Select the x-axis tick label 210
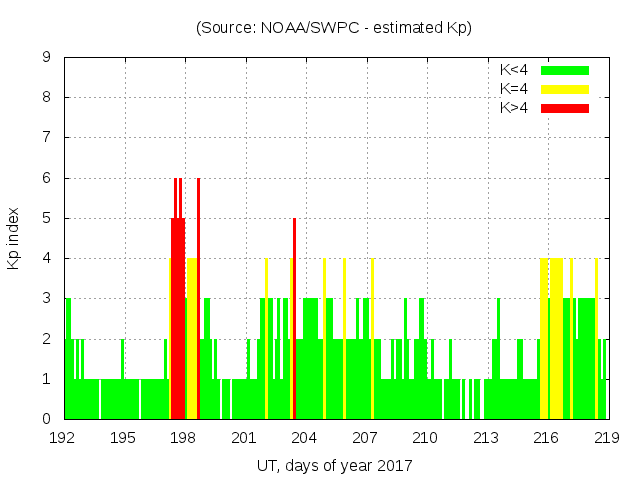Screen dimensions: 640x480 (x=426, y=438)
